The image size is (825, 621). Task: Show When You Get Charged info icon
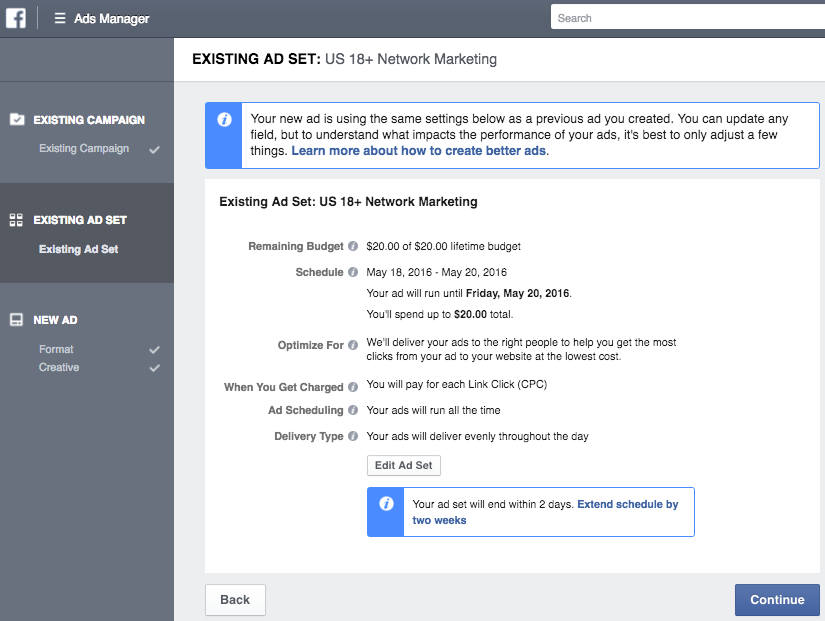coord(353,387)
